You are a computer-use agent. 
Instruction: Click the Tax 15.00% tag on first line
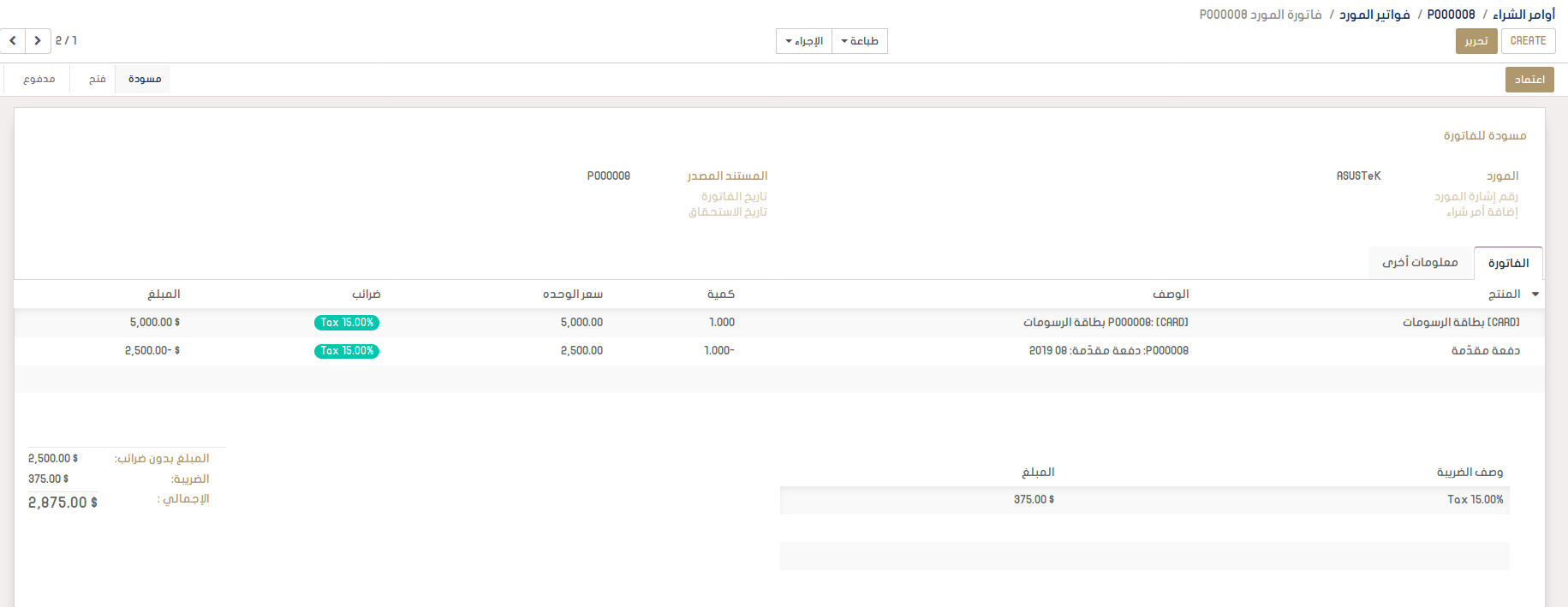[347, 323]
